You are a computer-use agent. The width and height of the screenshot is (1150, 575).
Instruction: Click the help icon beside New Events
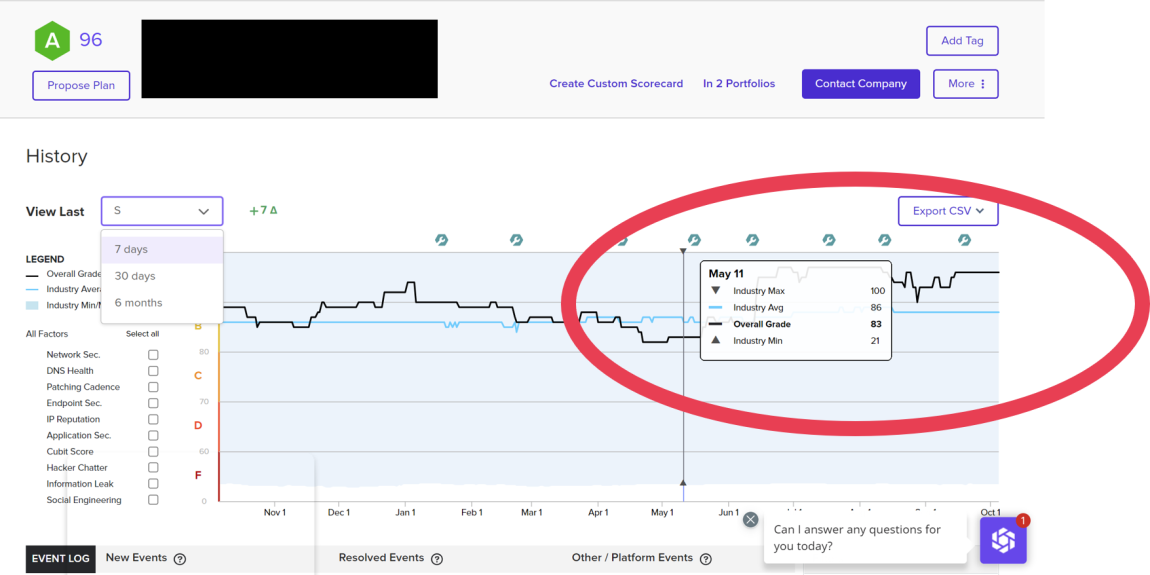tap(180, 559)
